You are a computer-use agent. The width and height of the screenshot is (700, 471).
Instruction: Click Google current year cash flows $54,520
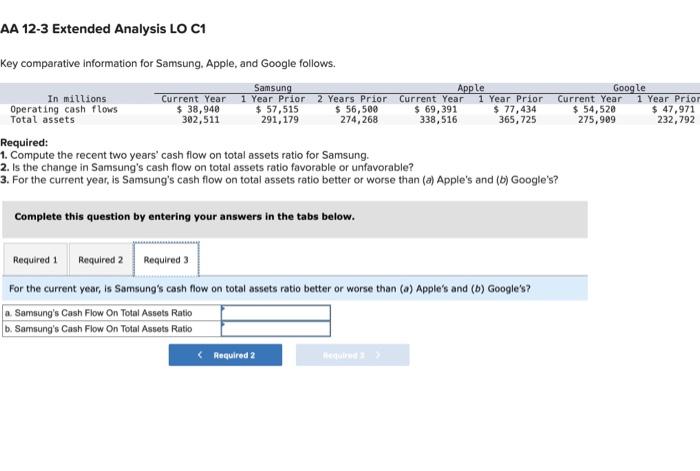(594, 109)
